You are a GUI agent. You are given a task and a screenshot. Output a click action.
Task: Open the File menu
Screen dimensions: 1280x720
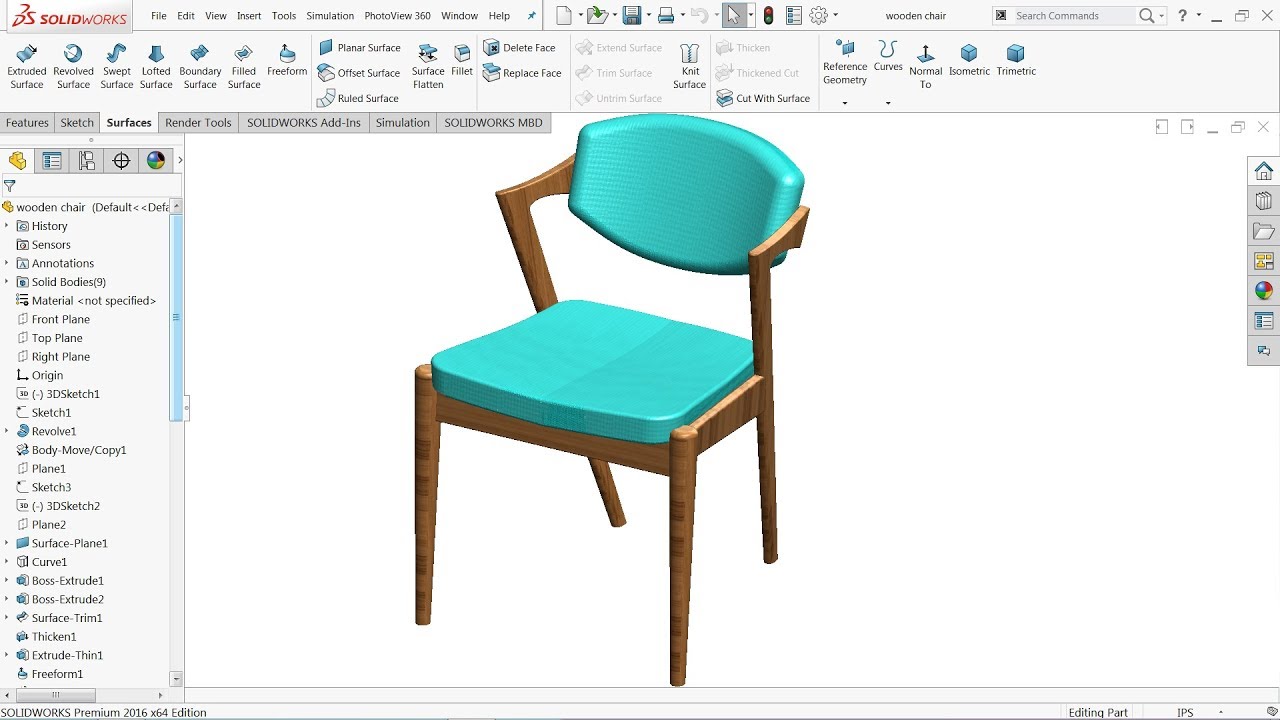click(159, 16)
